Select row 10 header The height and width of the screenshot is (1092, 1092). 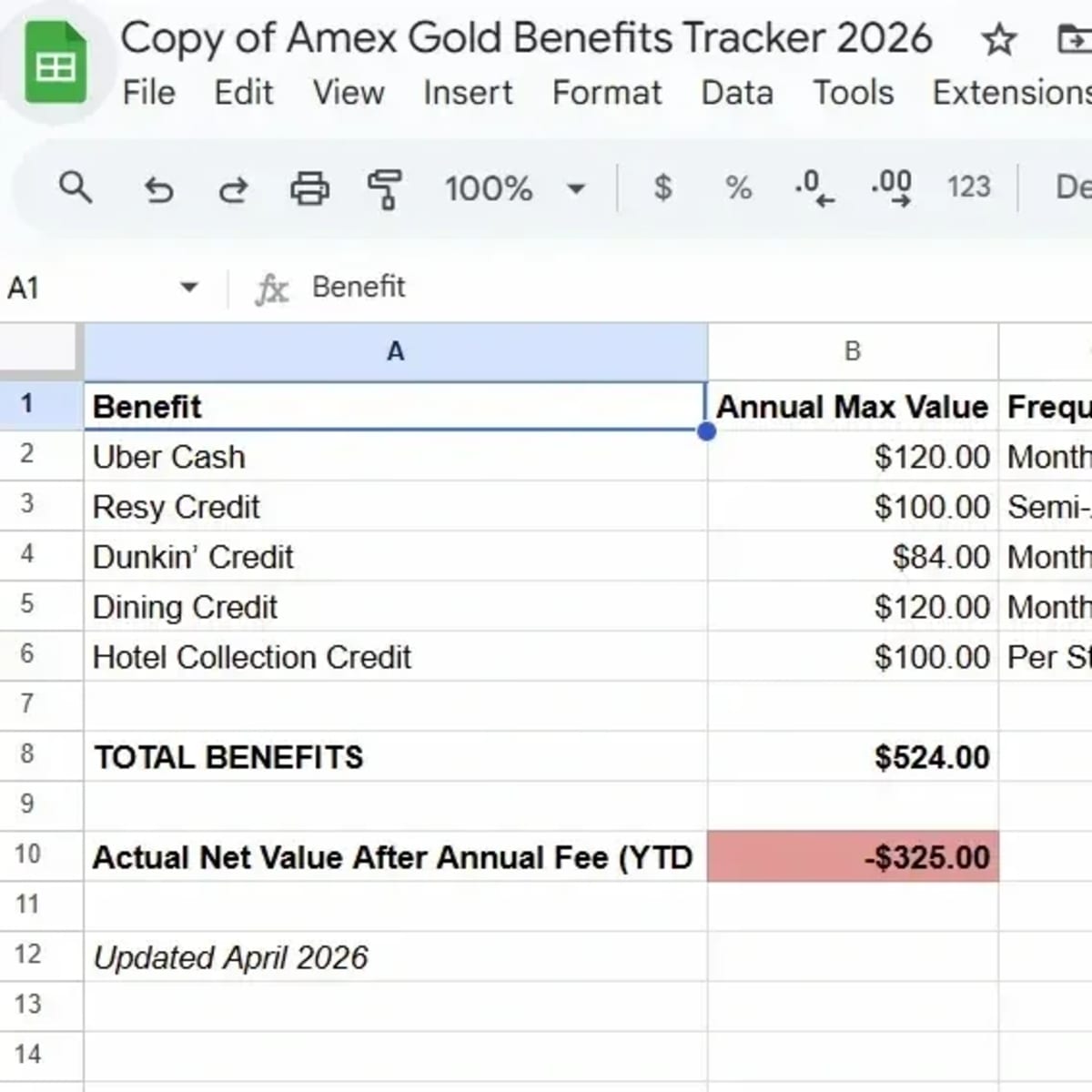(41, 855)
